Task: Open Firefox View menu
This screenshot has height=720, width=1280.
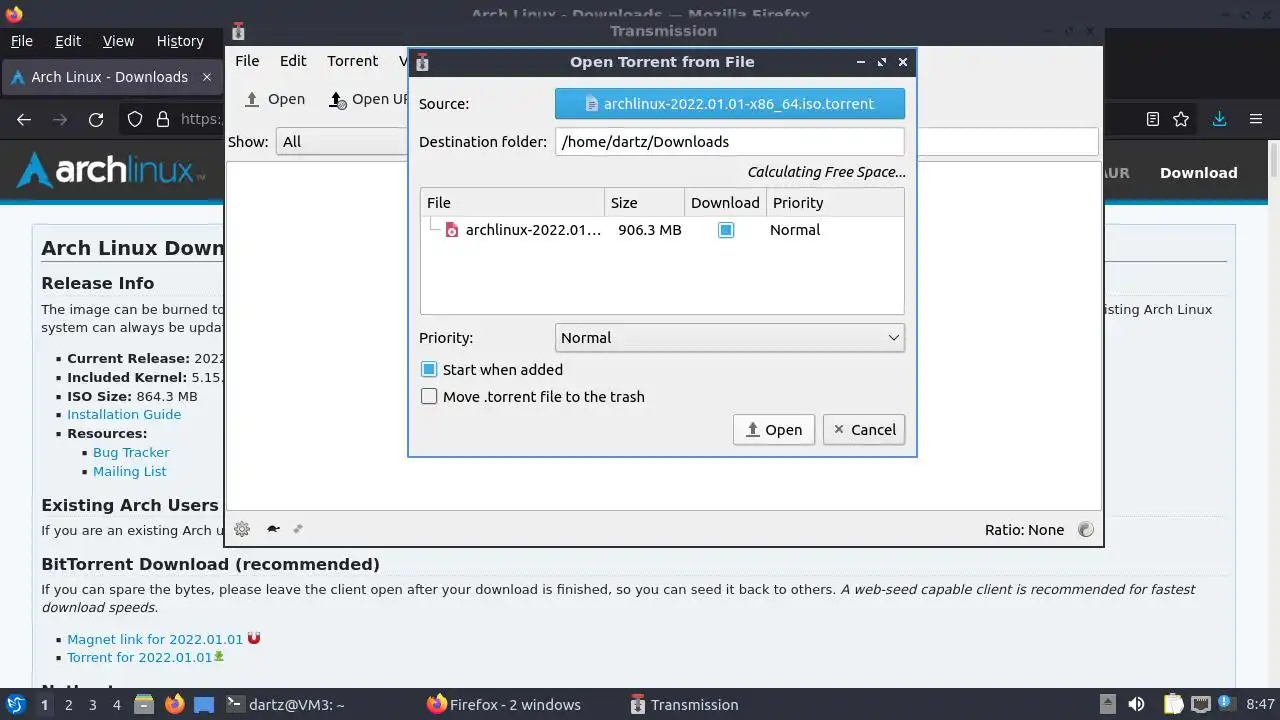Action: coord(118,41)
